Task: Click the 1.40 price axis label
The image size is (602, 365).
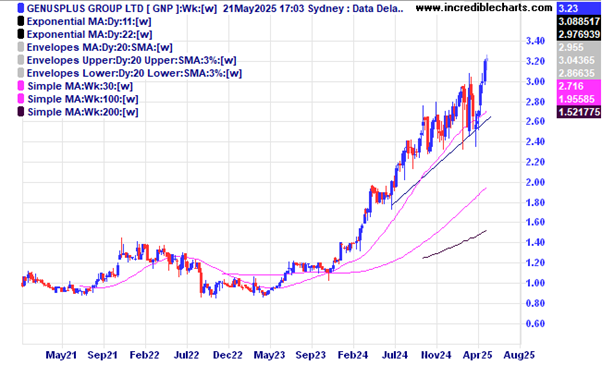Action: click(535, 243)
